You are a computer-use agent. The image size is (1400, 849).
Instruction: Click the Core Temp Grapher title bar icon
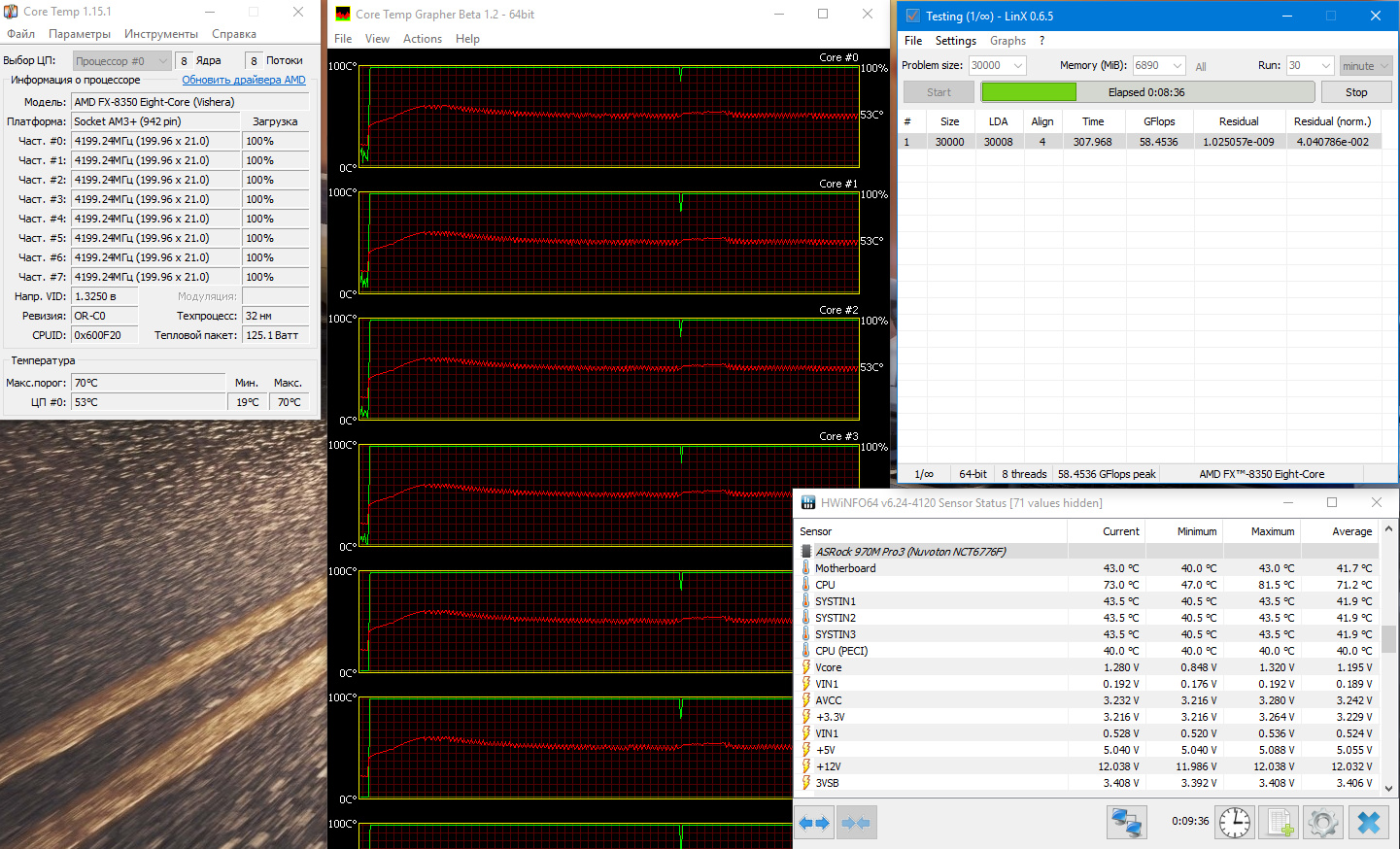343,14
